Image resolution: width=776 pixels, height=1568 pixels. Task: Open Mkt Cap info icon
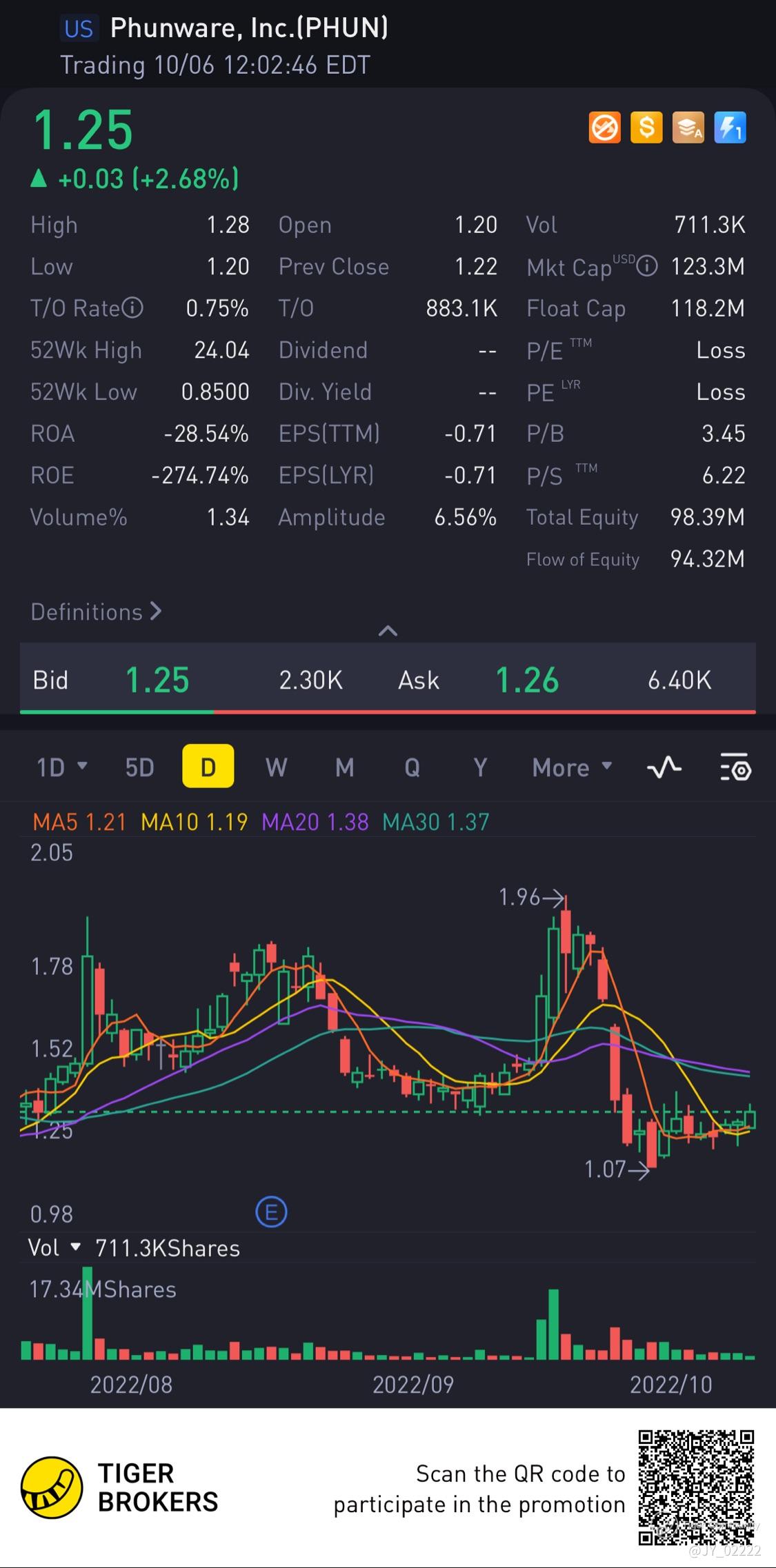(x=646, y=266)
